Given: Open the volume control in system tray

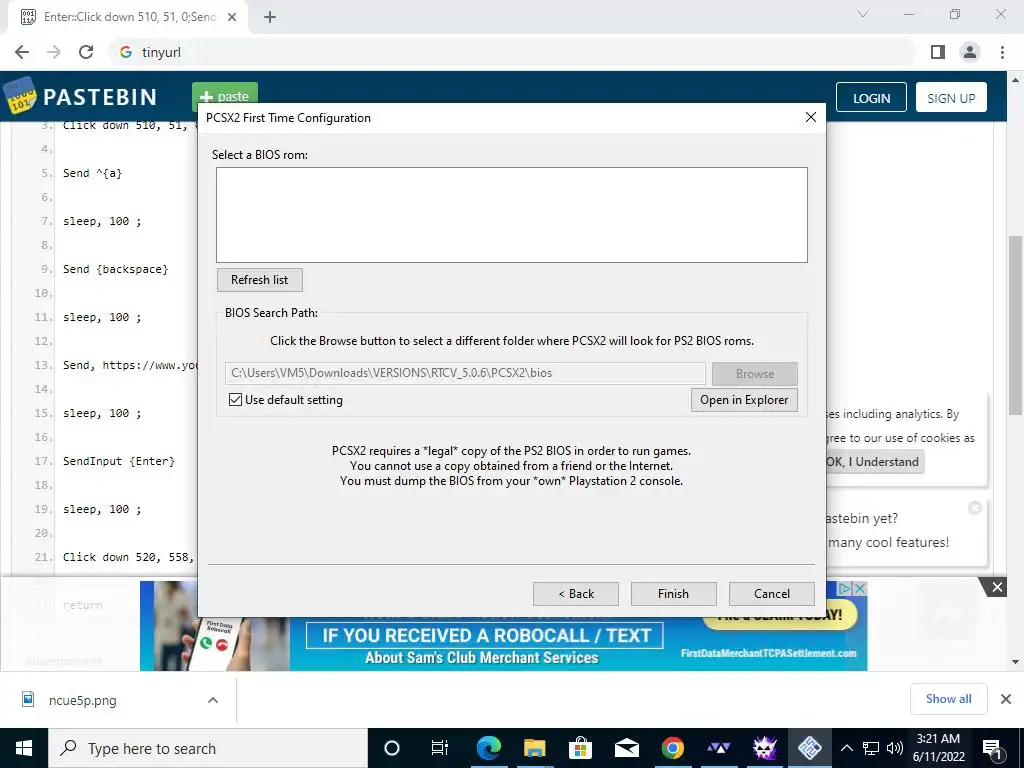Looking at the screenshot, I should 895,748.
